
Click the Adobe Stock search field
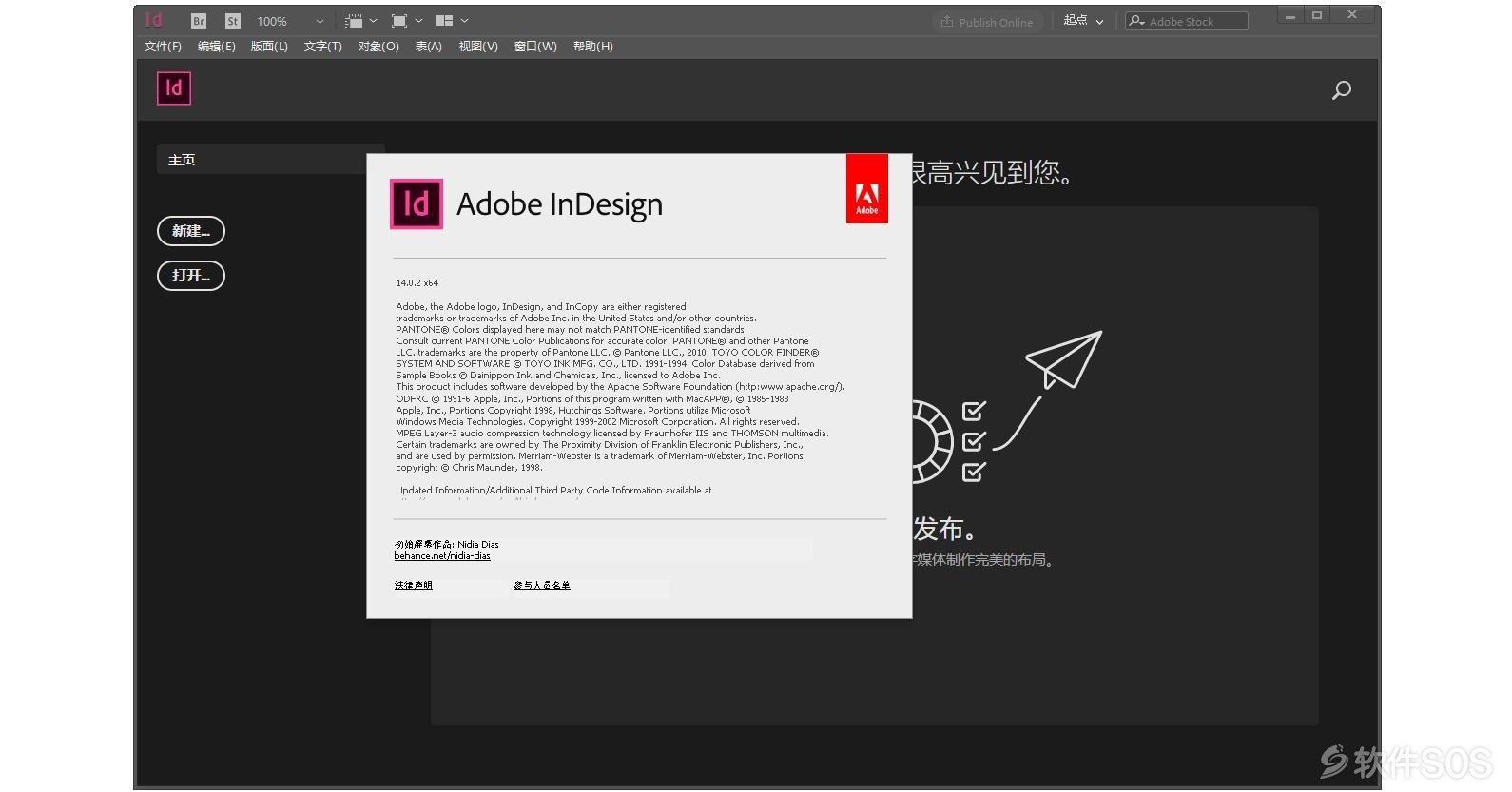pos(1187,21)
